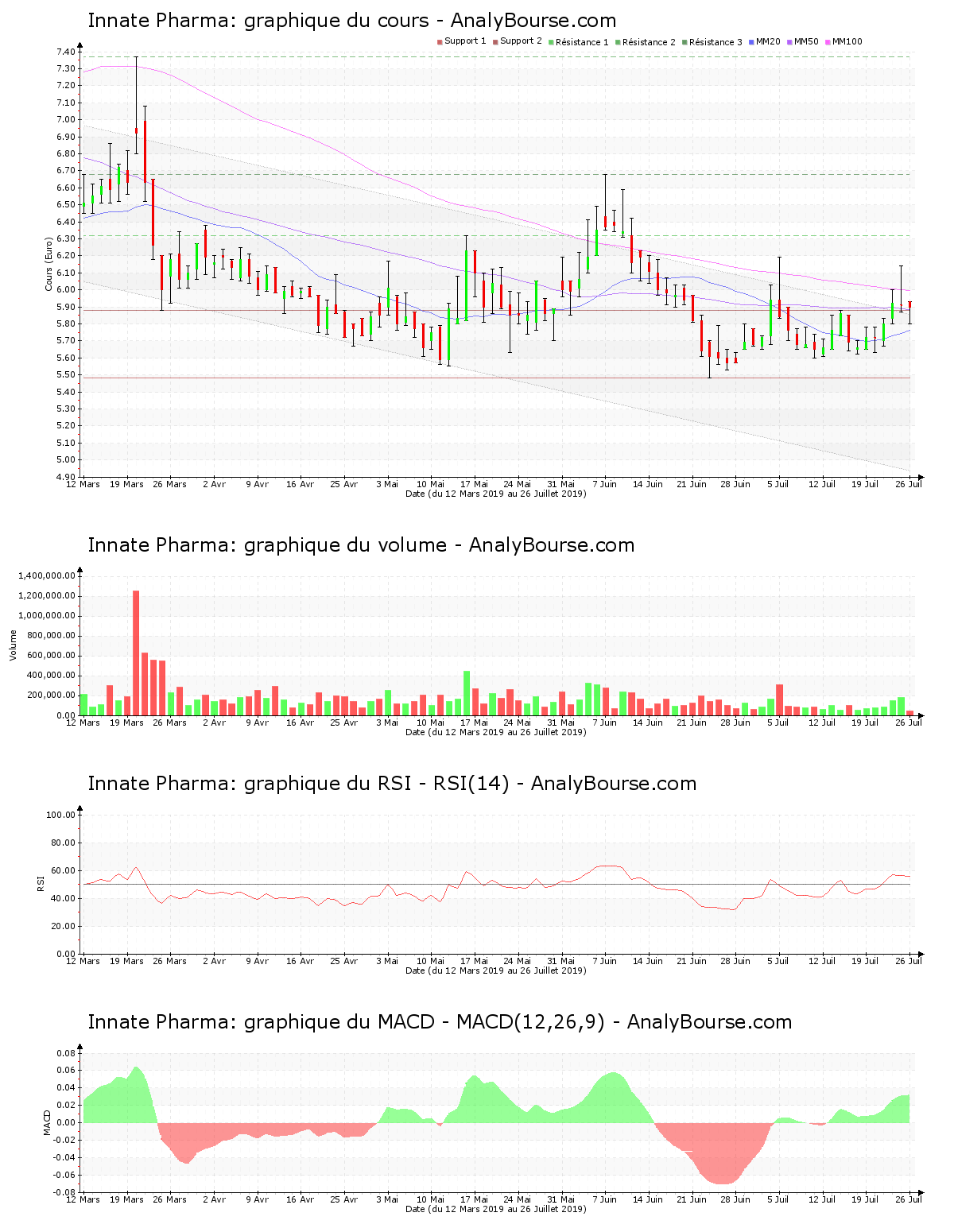
Task: Click the purple MM50 legend color square
Action: click(789, 42)
